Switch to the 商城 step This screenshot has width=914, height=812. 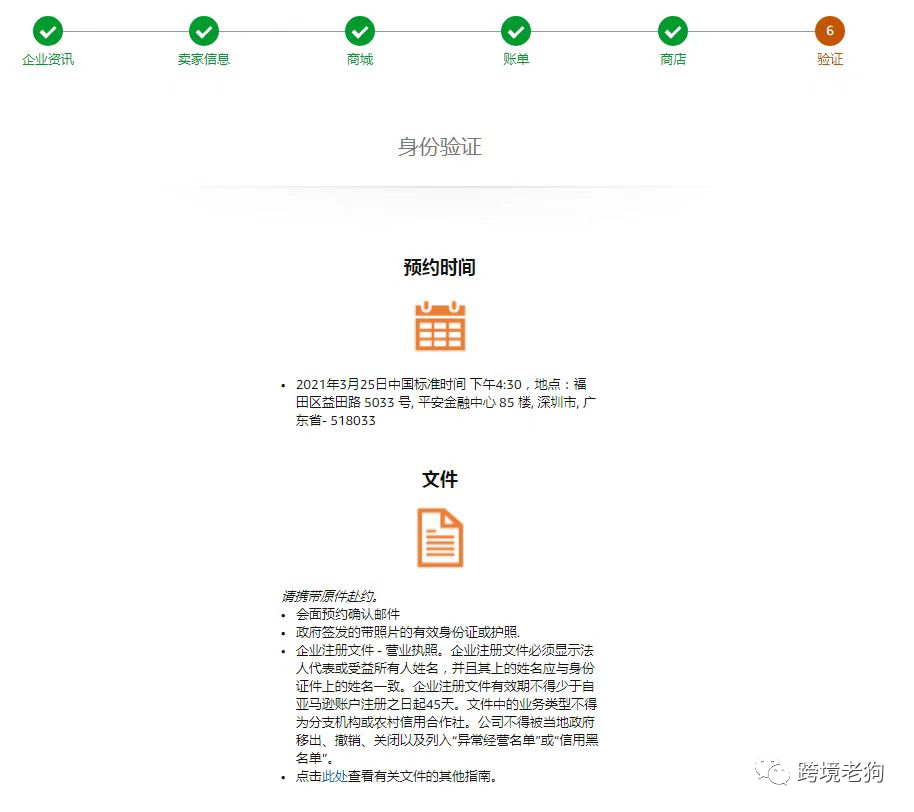(x=359, y=59)
